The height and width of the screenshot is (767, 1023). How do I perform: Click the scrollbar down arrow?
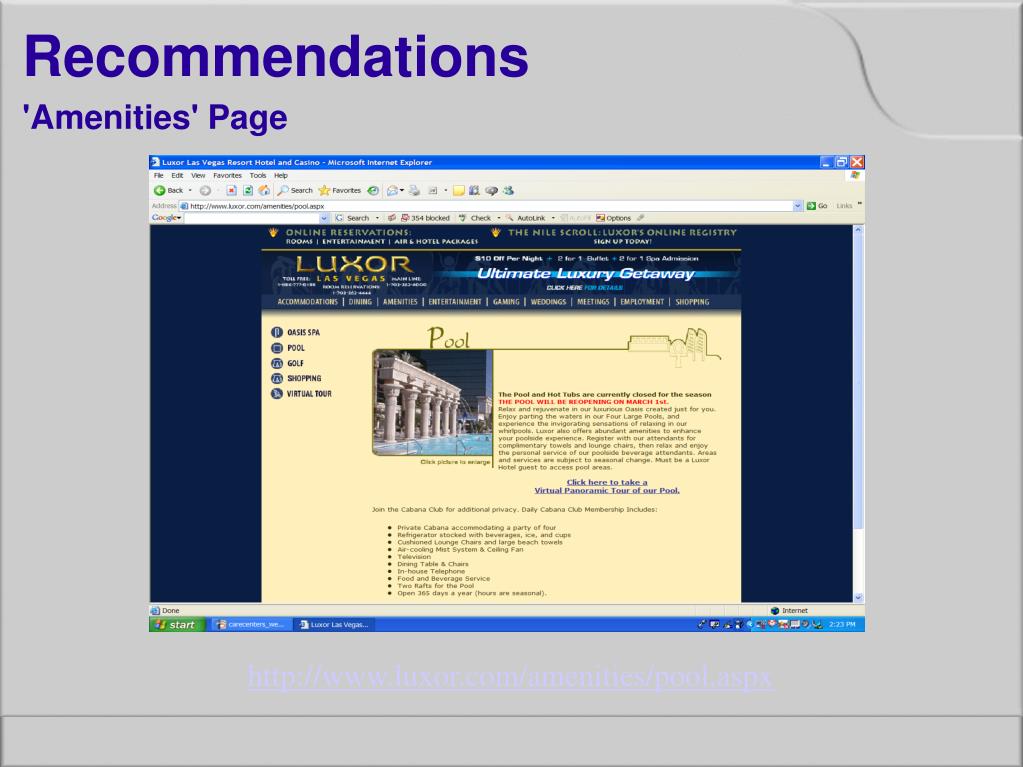coord(858,597)
